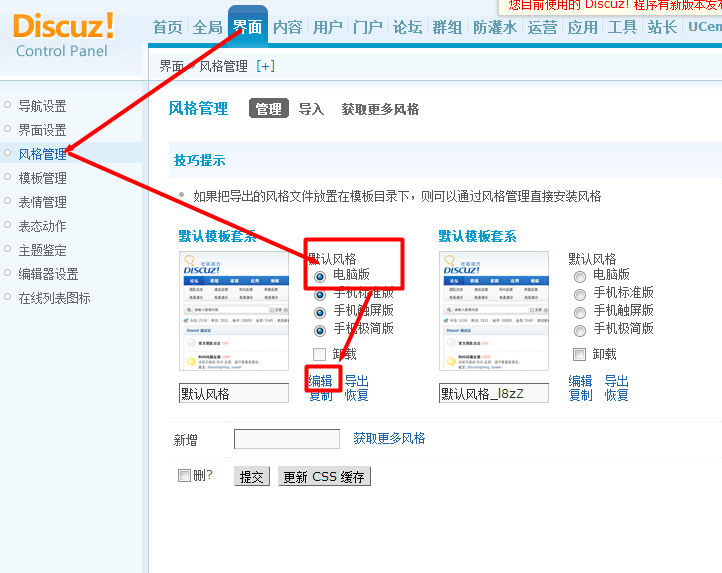Open the 工具 top menu

coord(623,27)
